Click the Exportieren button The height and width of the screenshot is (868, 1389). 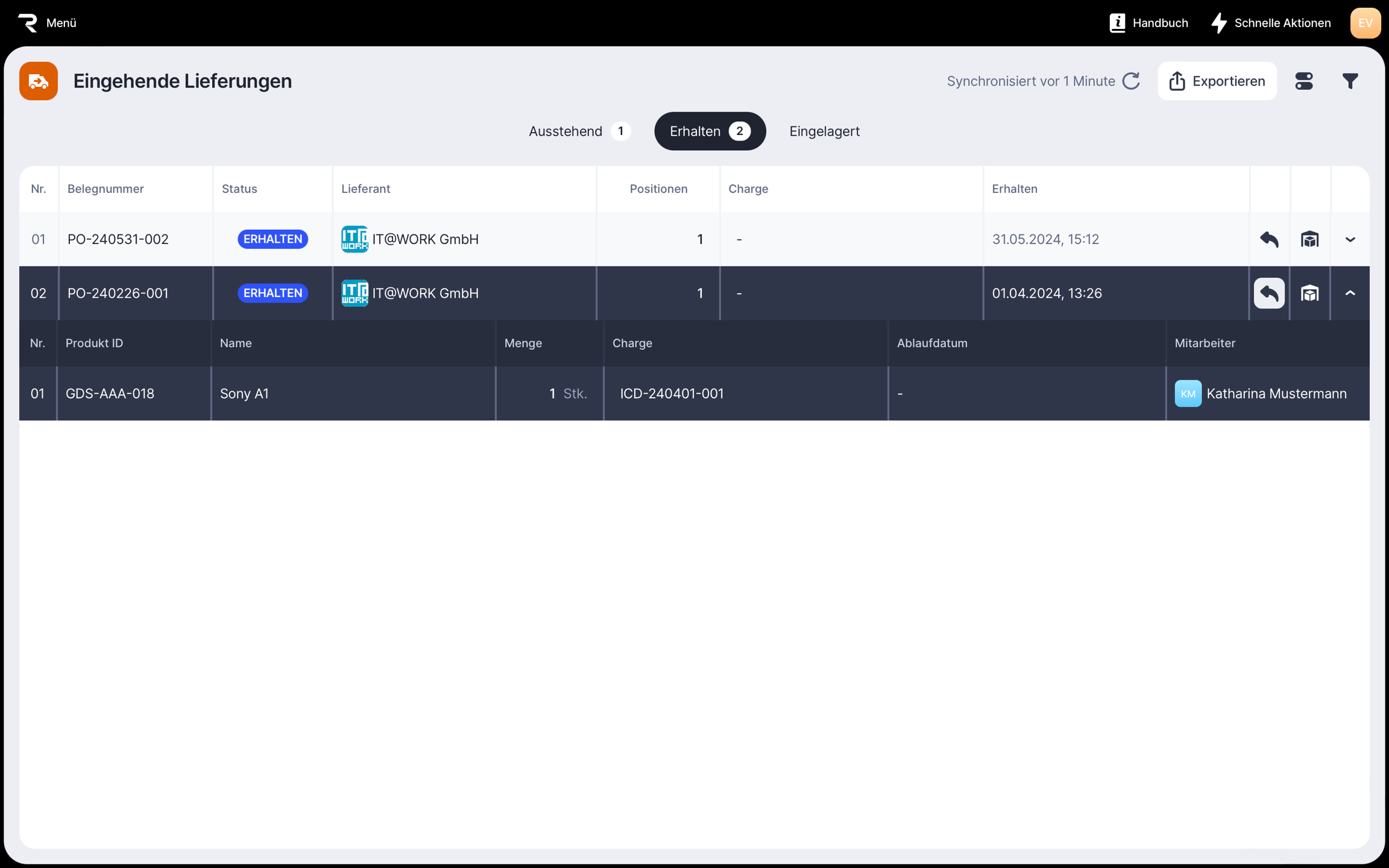[x=1217, y=81]
